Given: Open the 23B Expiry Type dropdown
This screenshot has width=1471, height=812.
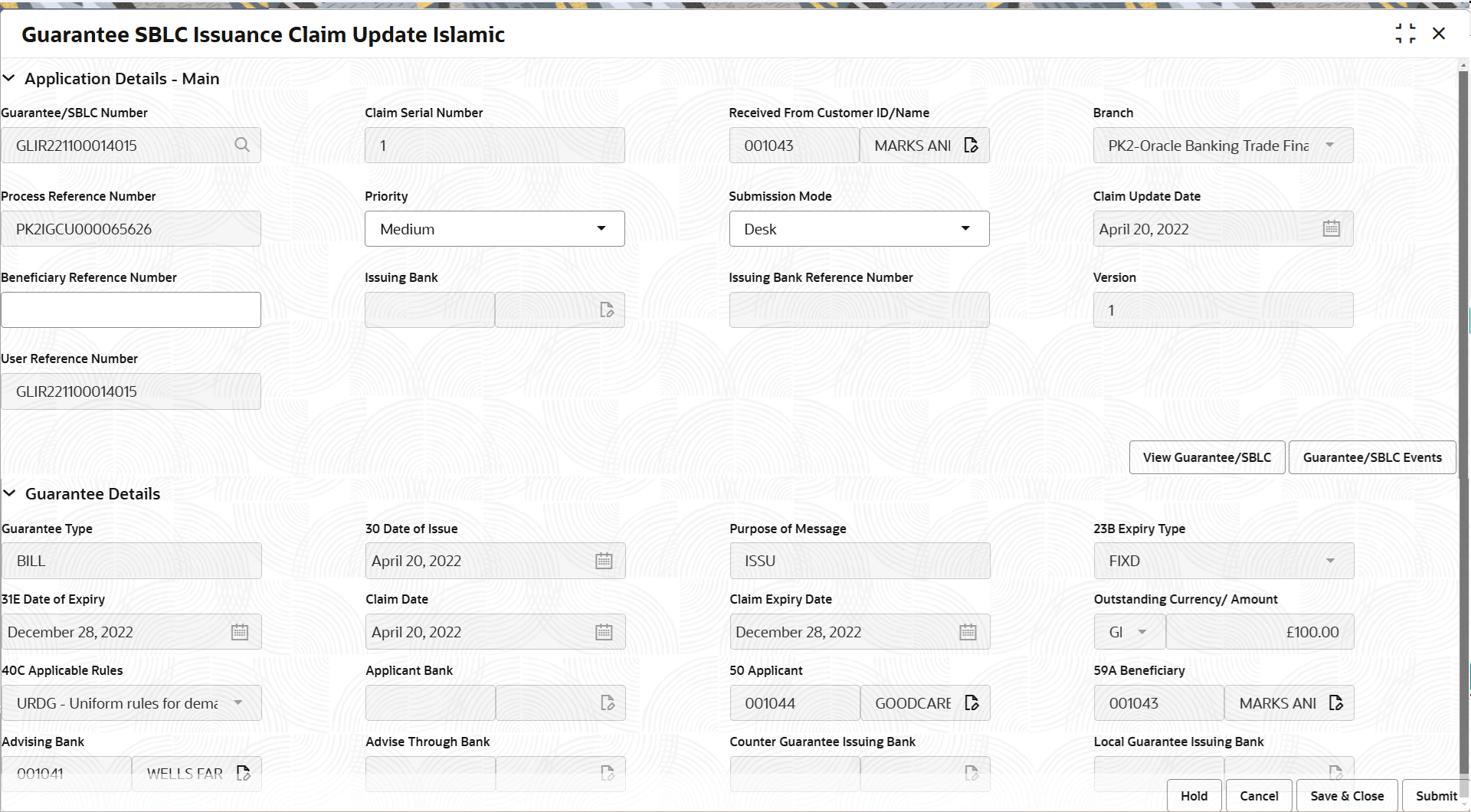Looking at the screenshot, I should point(1330,560).
